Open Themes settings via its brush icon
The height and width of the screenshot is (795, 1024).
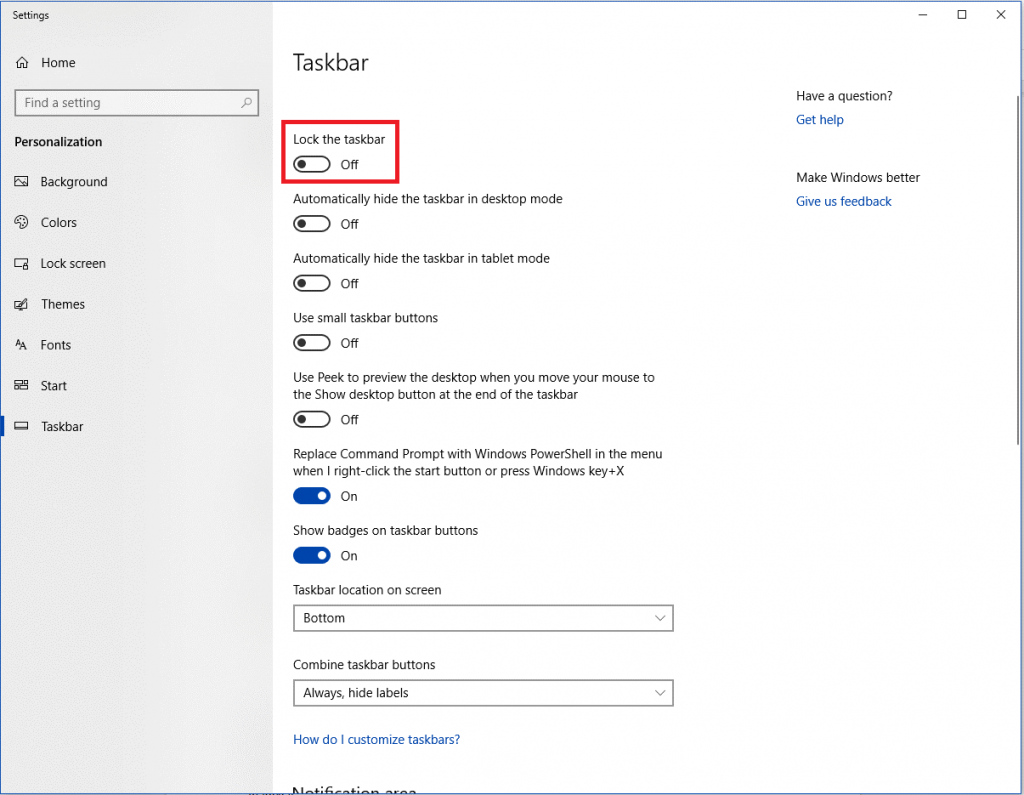pos(22,304)
